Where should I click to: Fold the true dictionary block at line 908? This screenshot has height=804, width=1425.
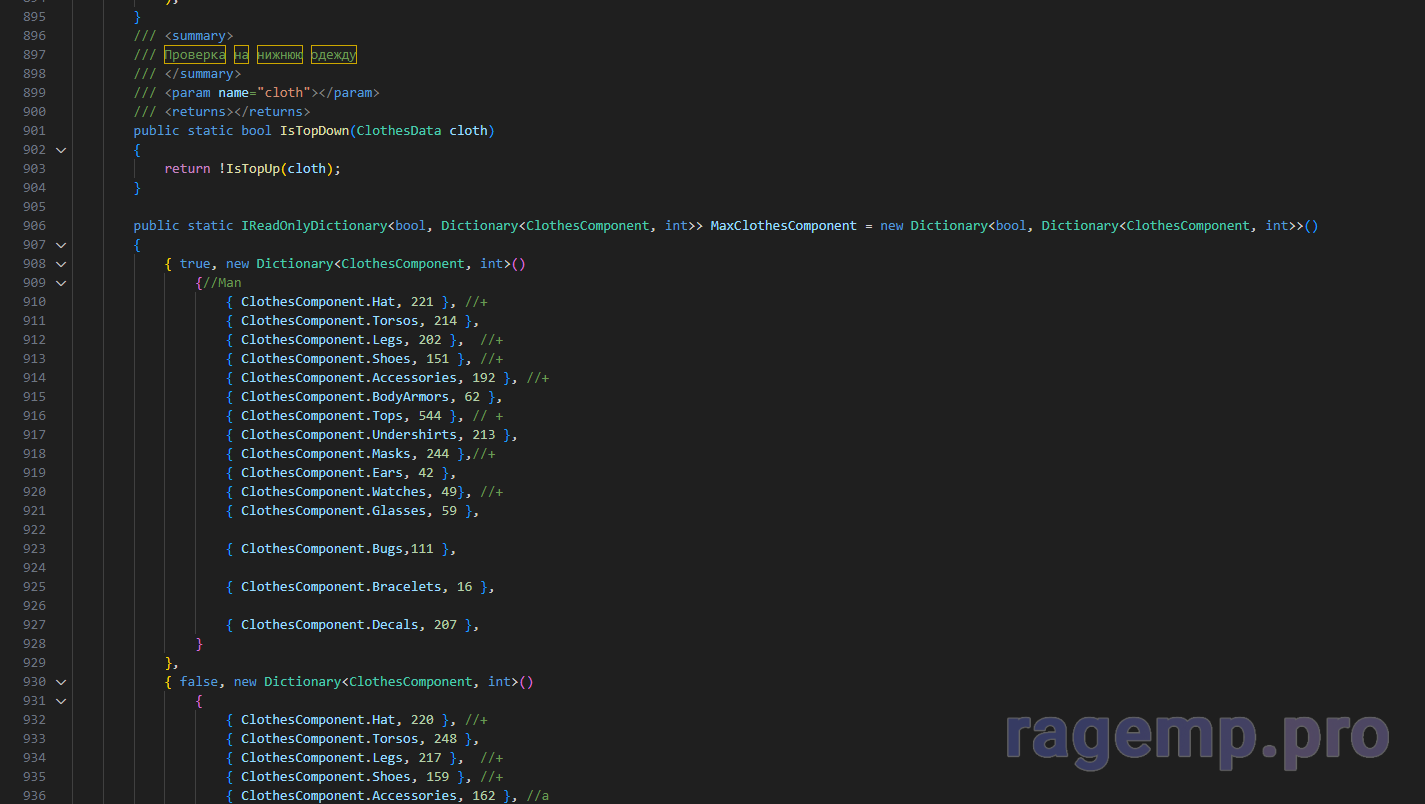61,264
